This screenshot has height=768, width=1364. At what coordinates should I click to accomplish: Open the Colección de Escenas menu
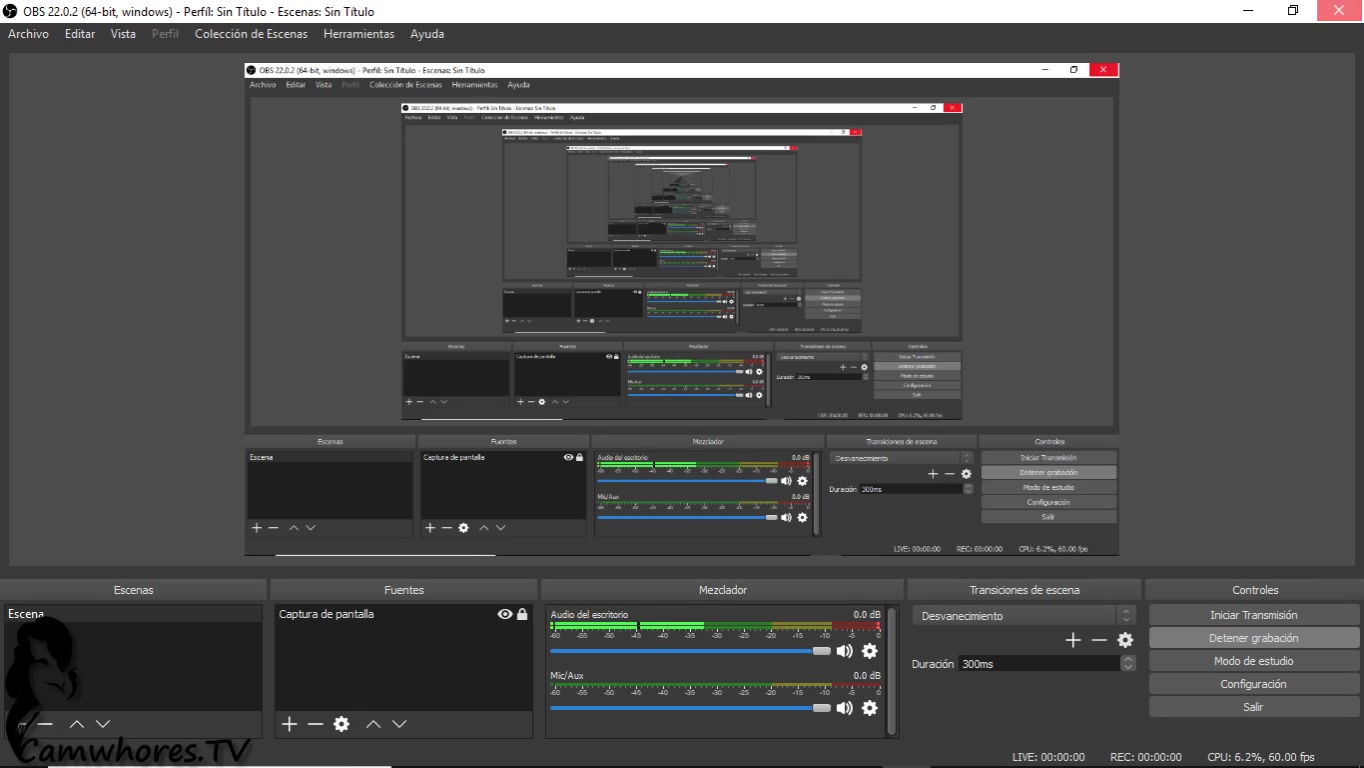pos(251,34)
